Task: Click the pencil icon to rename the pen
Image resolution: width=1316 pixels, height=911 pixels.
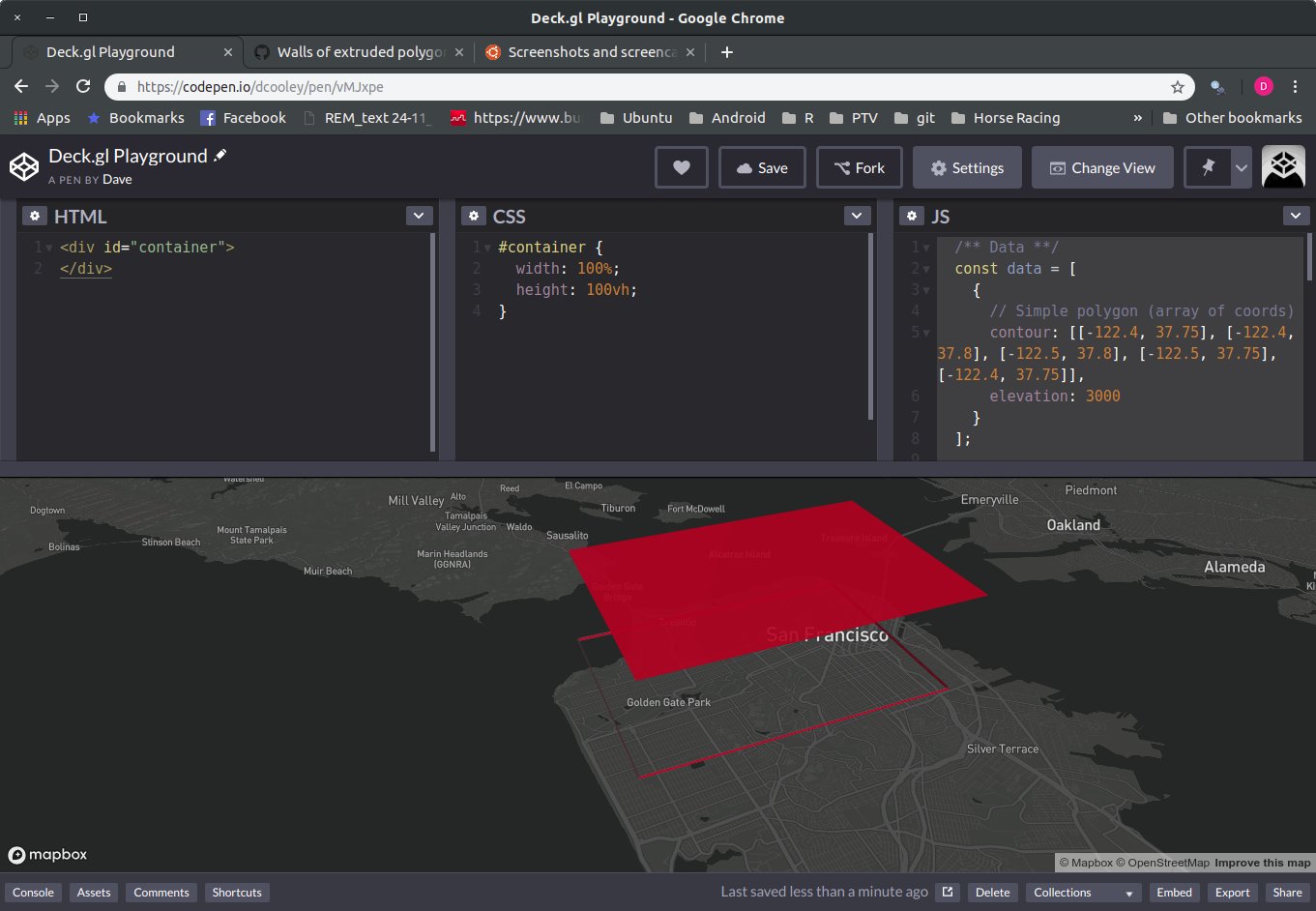Action: point(220,155)
